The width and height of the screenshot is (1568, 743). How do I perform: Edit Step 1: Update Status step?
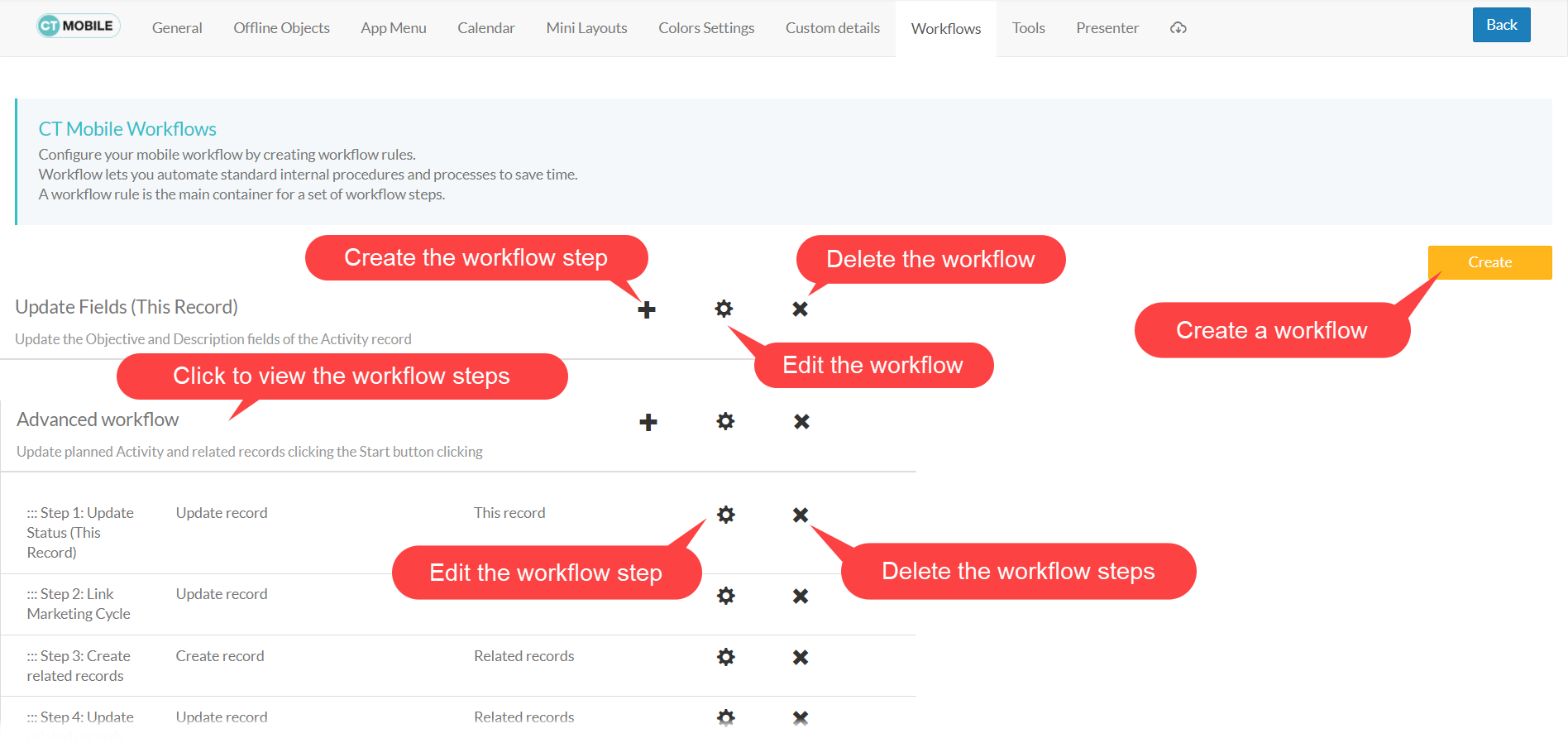tap(726, 515)
